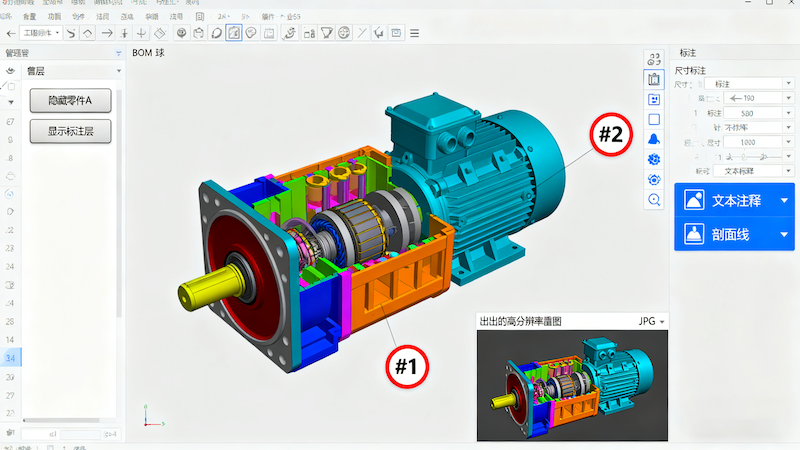Switch to the 标注 tab in right panel
Viewport: 800px width, 450px height.
(689, 52)
